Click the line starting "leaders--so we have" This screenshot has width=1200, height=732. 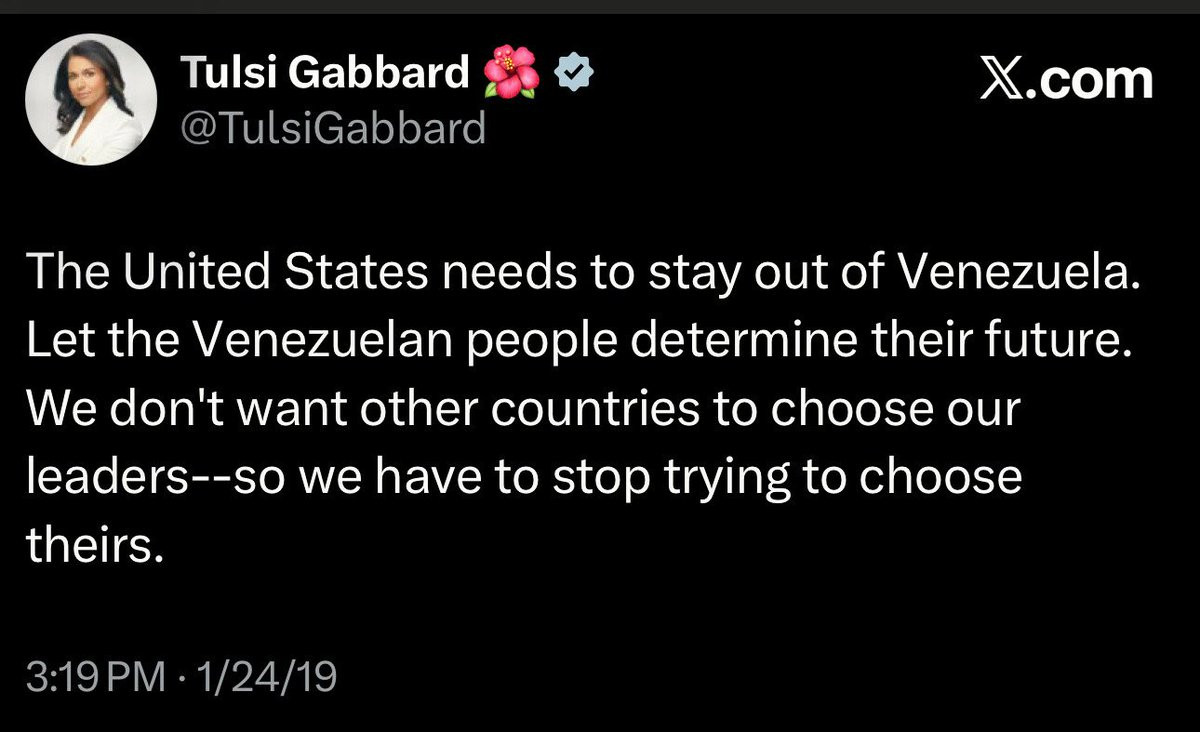[525, 478]
